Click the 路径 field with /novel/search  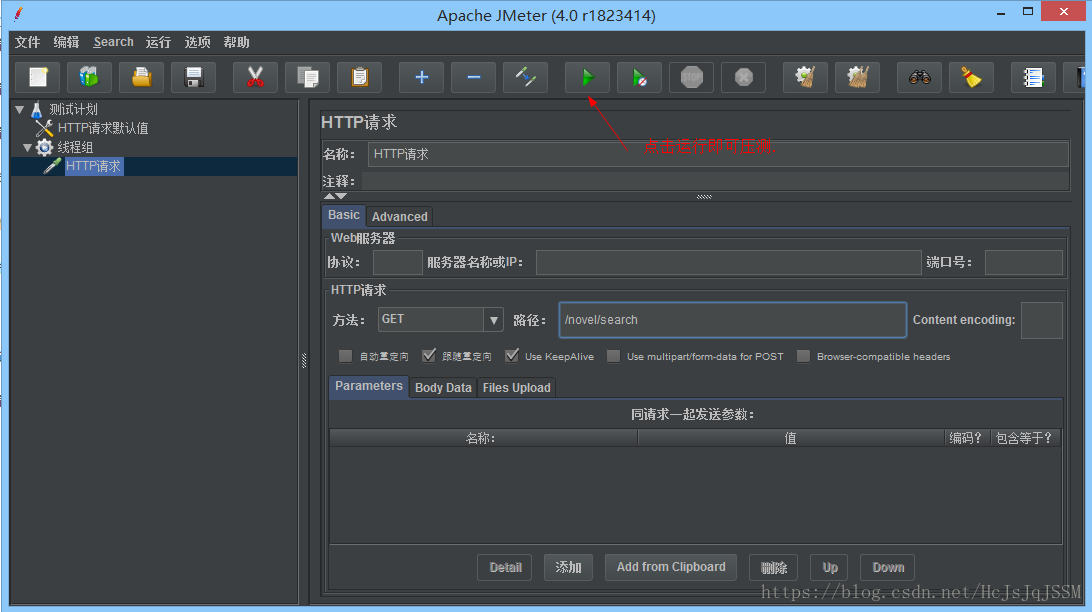pyautogui.click(x=733, y=320)
